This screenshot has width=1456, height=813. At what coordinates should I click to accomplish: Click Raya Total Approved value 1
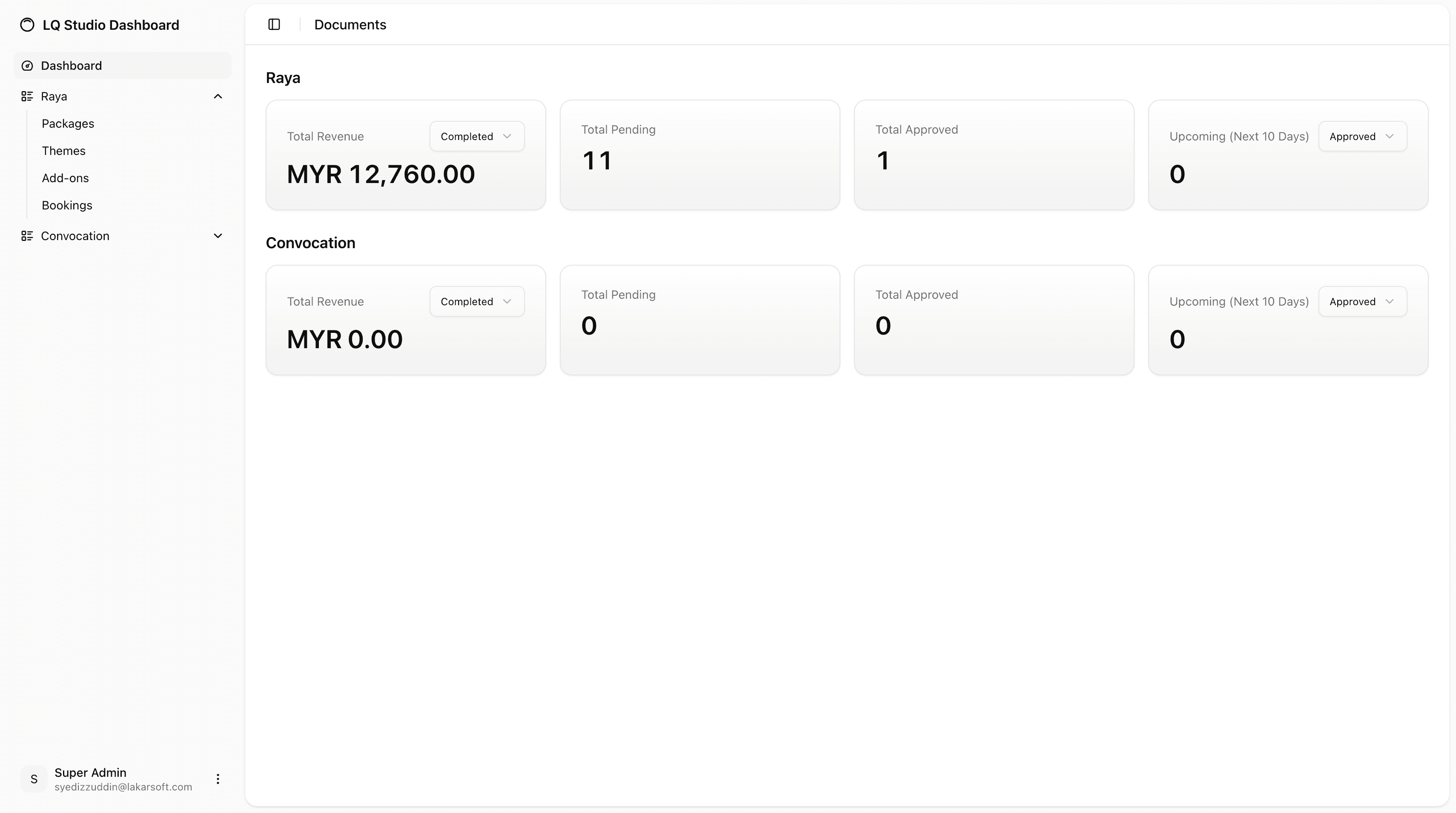click(883, 160)
